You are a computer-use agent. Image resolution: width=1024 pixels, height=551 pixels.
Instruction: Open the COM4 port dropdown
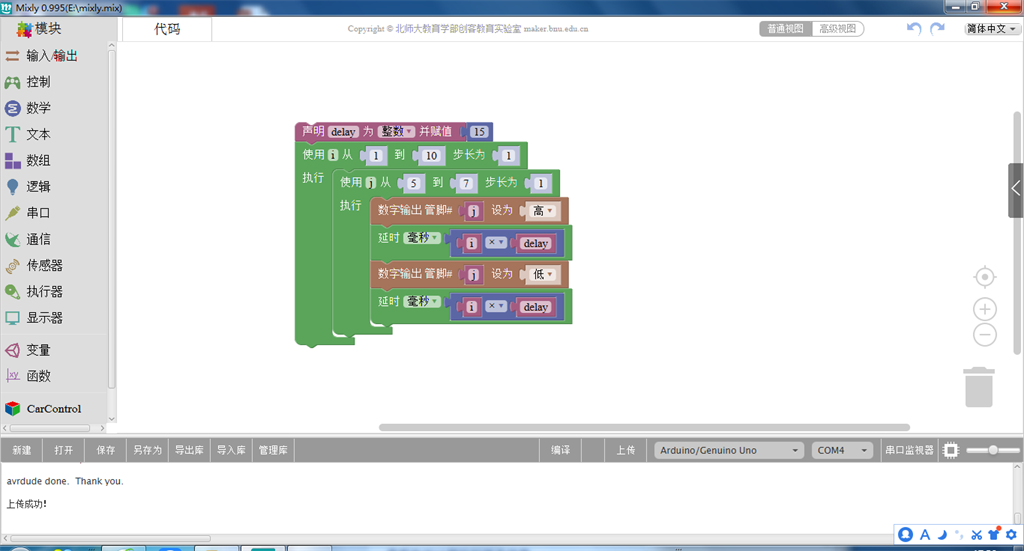843,451
